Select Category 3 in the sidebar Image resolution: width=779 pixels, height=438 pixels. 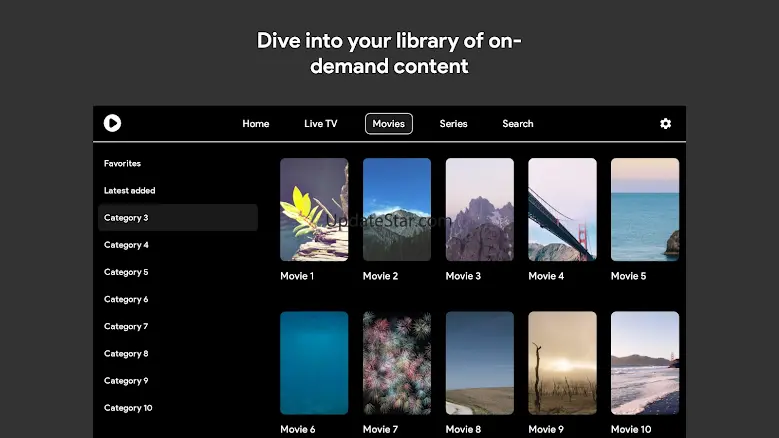tap(178, 218)
